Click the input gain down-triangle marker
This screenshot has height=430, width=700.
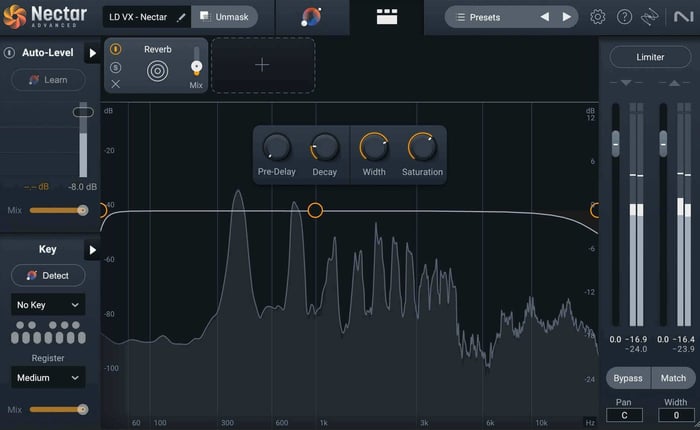coord(626,83)
